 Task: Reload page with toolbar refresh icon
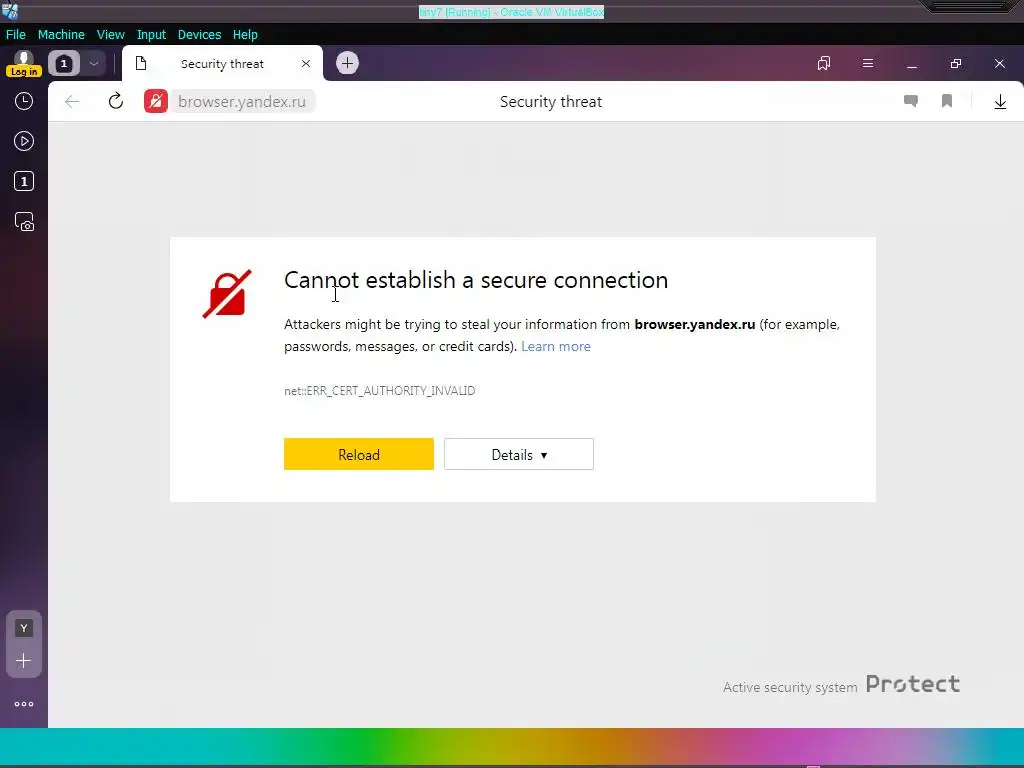pyautogui.click(x=116, y=101)
